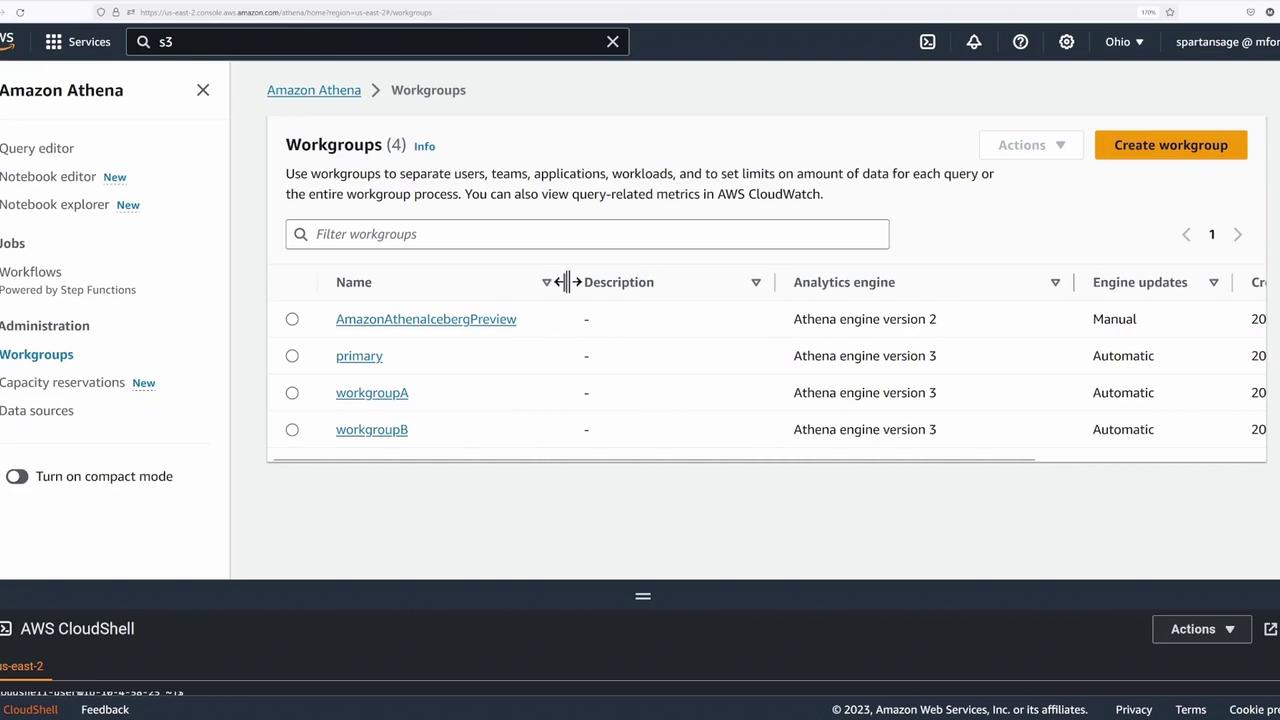Open CloudShell in a new browser tab icon
This screenshot has height=720, width=1280.
(1270, 629)
